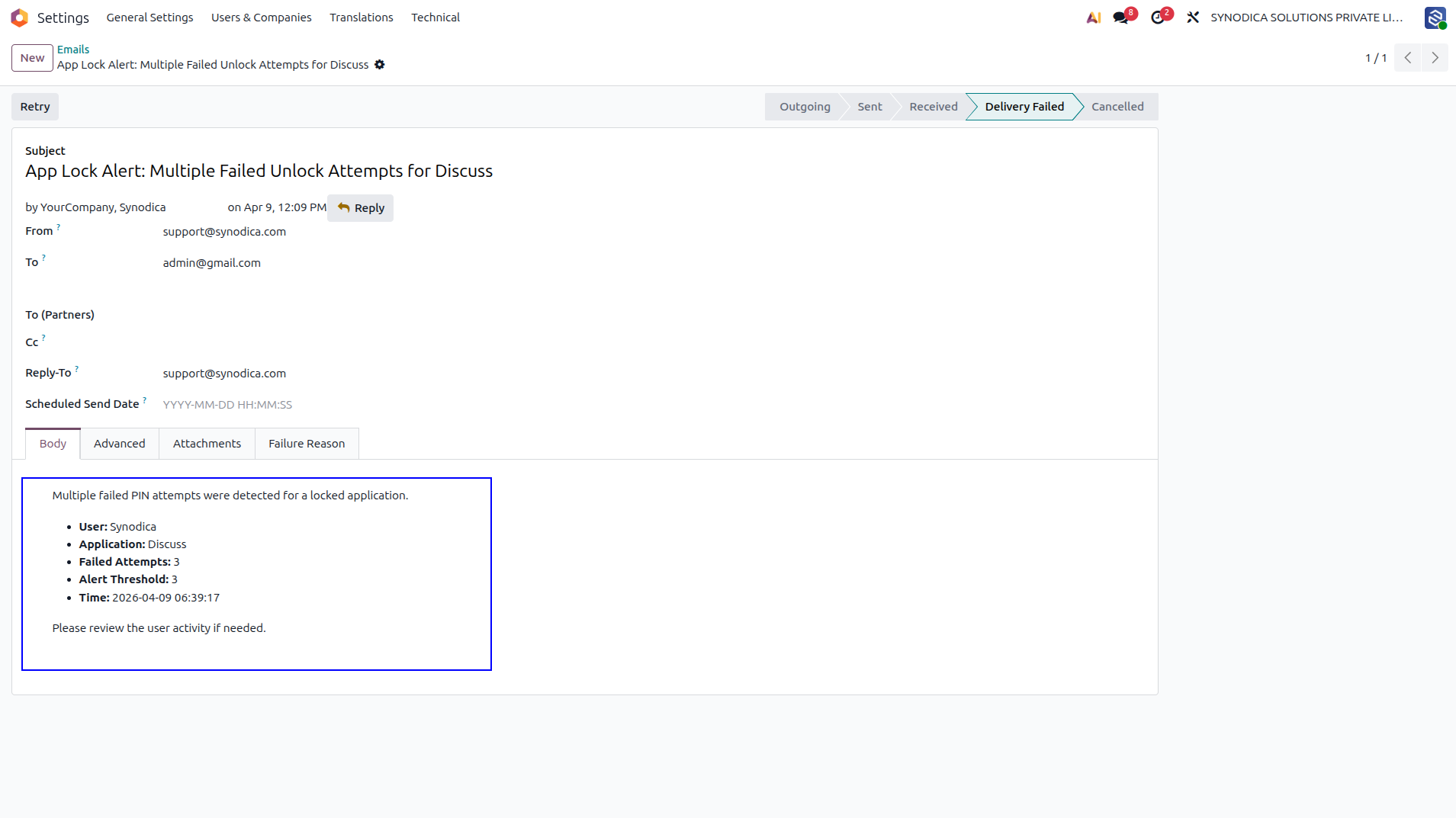Open the Users & Companies menu
This screenshot has height=818, width=1456.
click(x=261, y=18)
